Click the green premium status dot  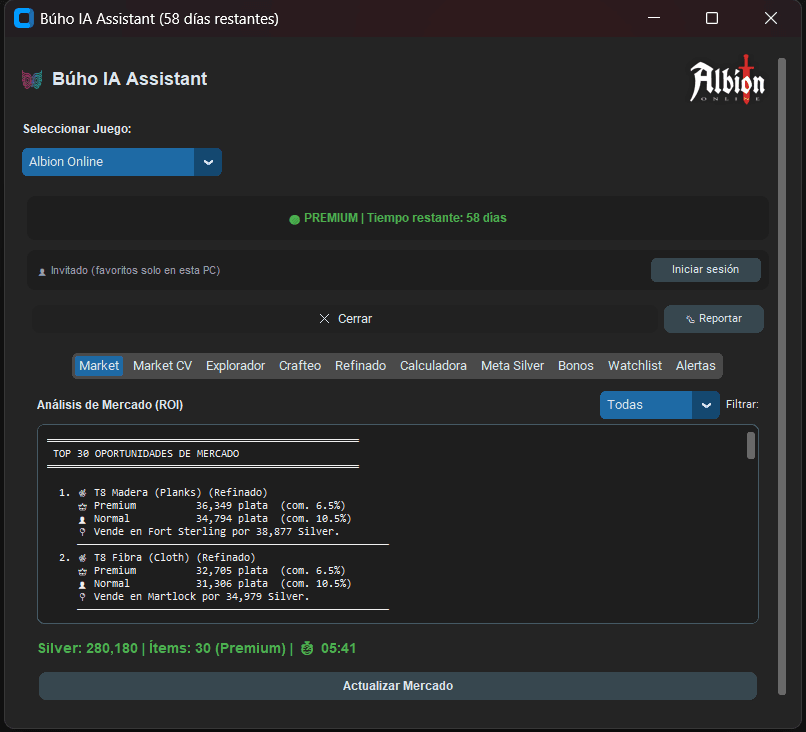click(295, 219)
